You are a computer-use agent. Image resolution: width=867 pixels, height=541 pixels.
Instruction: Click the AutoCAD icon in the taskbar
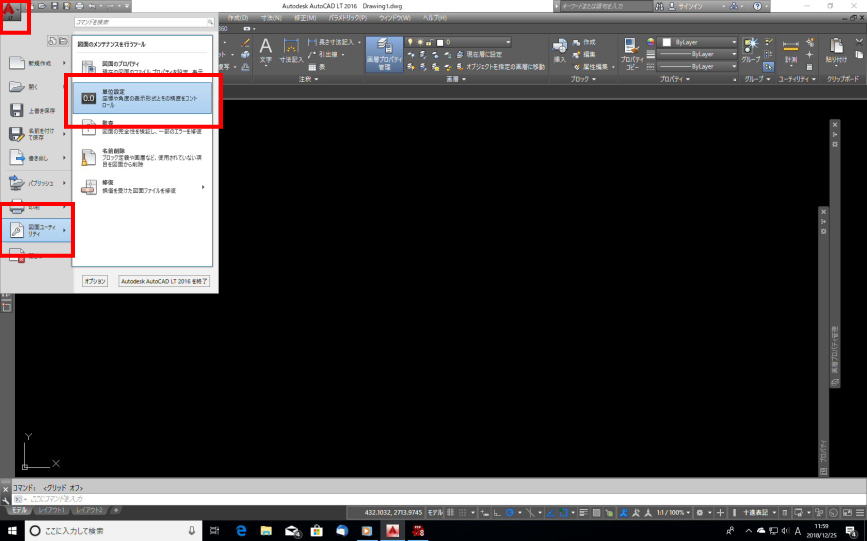tap(393, 530)
